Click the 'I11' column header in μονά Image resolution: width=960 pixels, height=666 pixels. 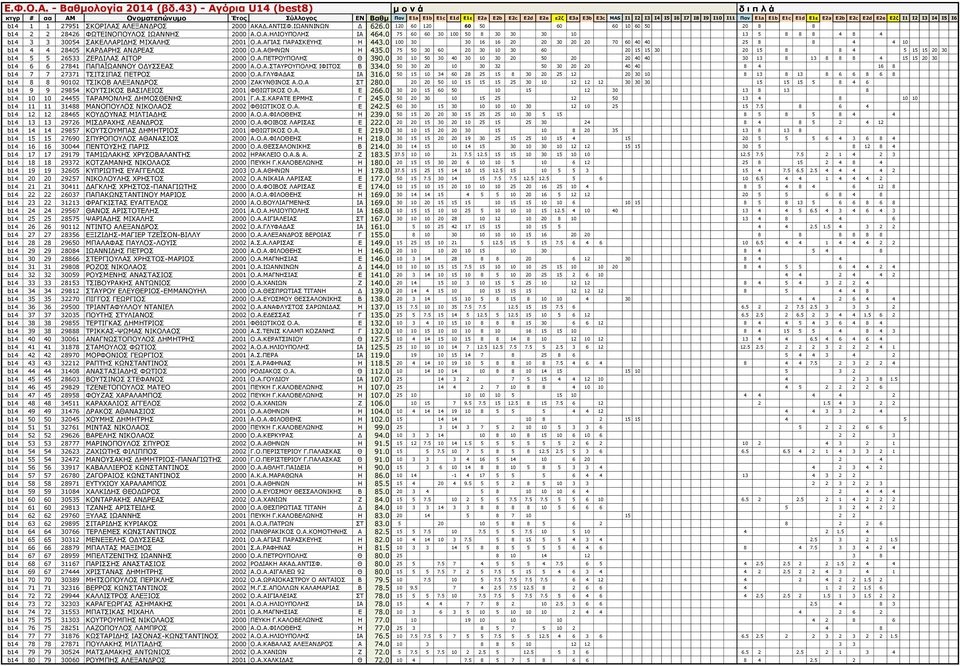pyautogui.click(x=730, y=19)
